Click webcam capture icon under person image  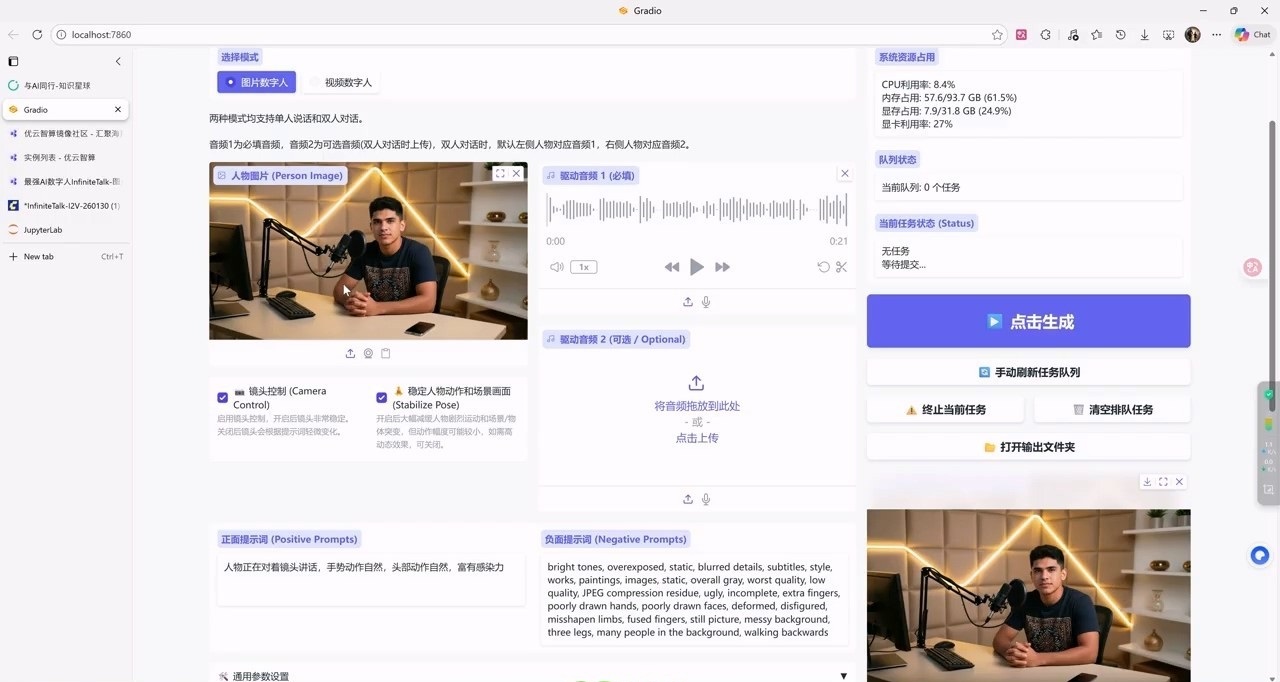click(368, 353)
